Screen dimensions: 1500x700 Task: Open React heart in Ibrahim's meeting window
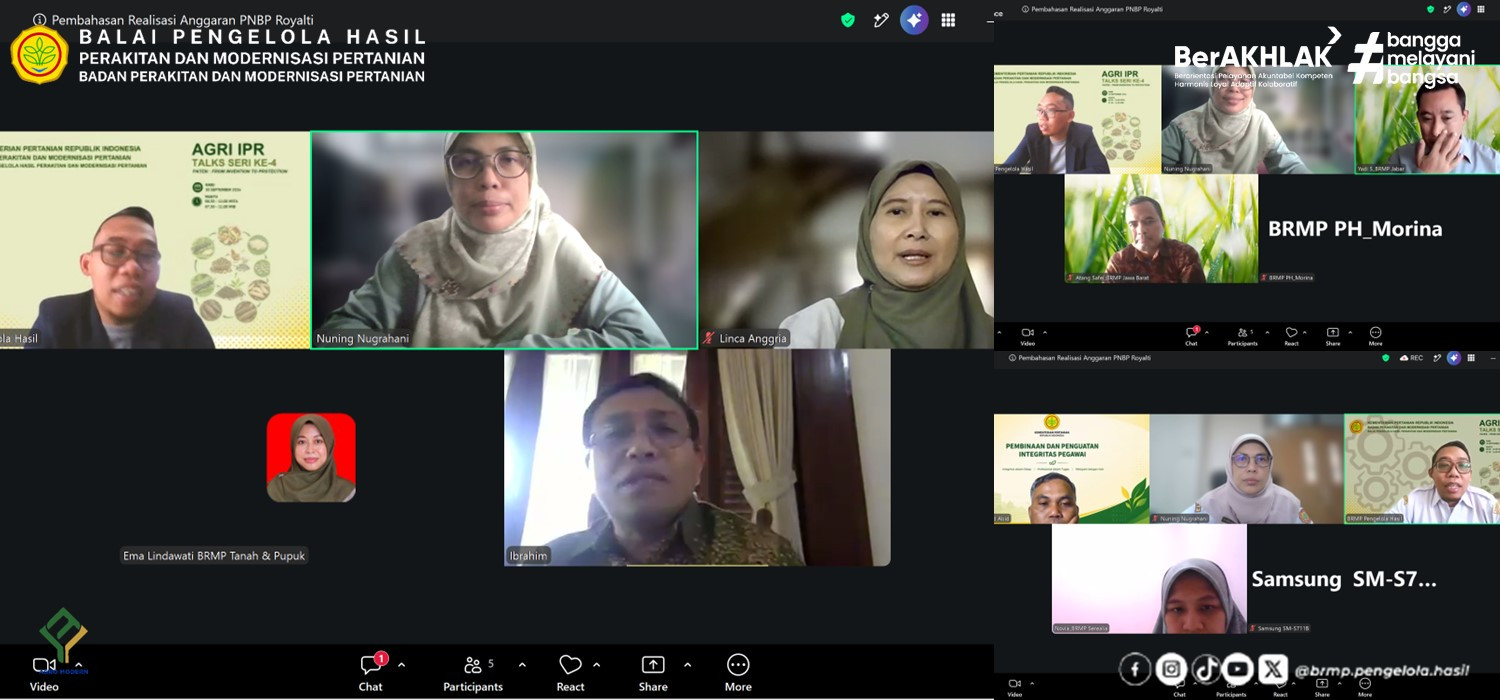tap(571, 672)
